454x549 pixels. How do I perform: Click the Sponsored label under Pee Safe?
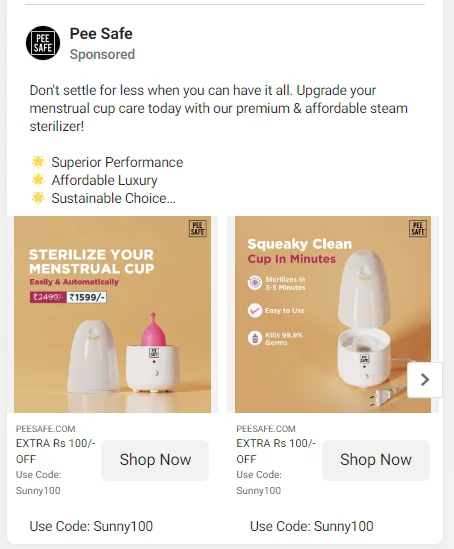(x=102, y=54)
